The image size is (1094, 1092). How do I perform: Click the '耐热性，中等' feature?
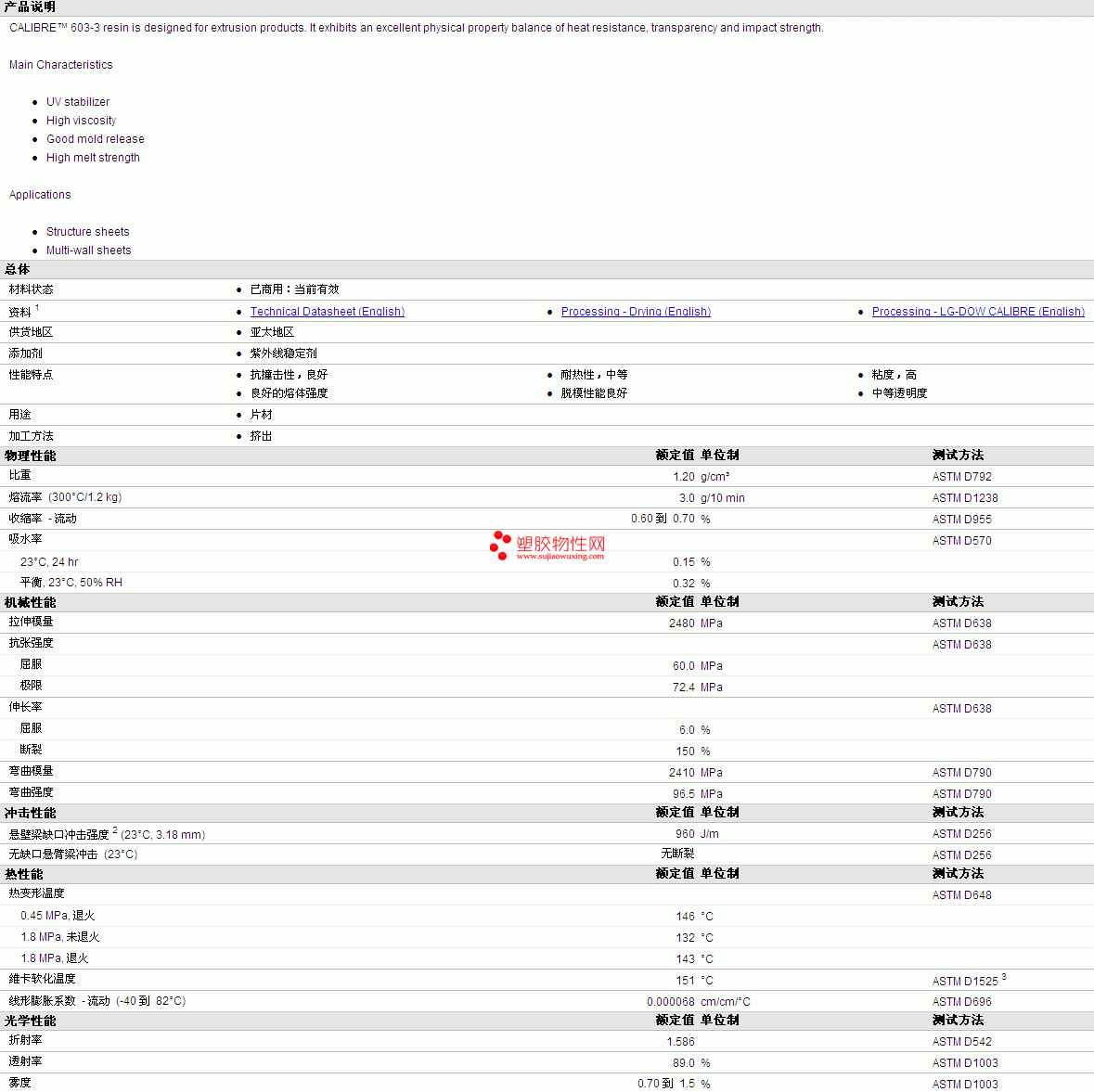(594, 375)
